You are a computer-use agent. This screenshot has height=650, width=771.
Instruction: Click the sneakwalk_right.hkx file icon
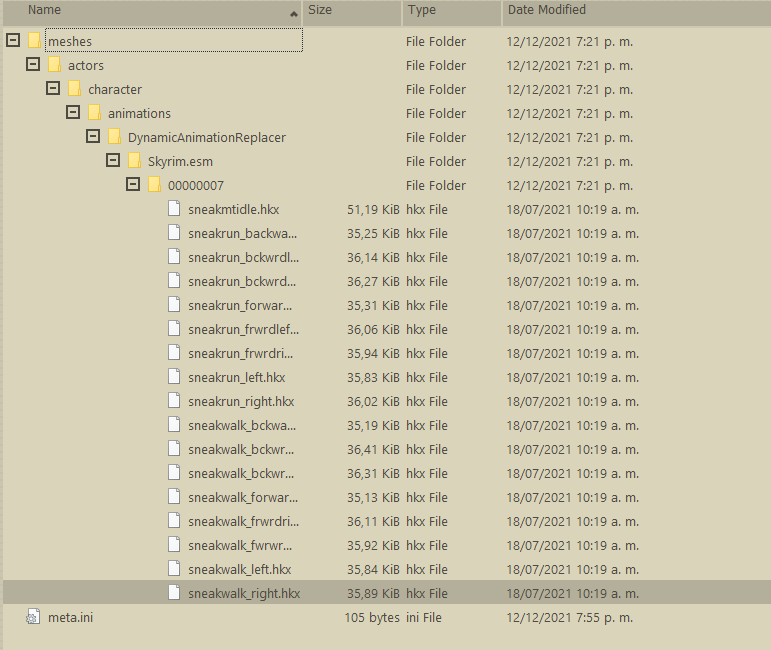(174, 592)
